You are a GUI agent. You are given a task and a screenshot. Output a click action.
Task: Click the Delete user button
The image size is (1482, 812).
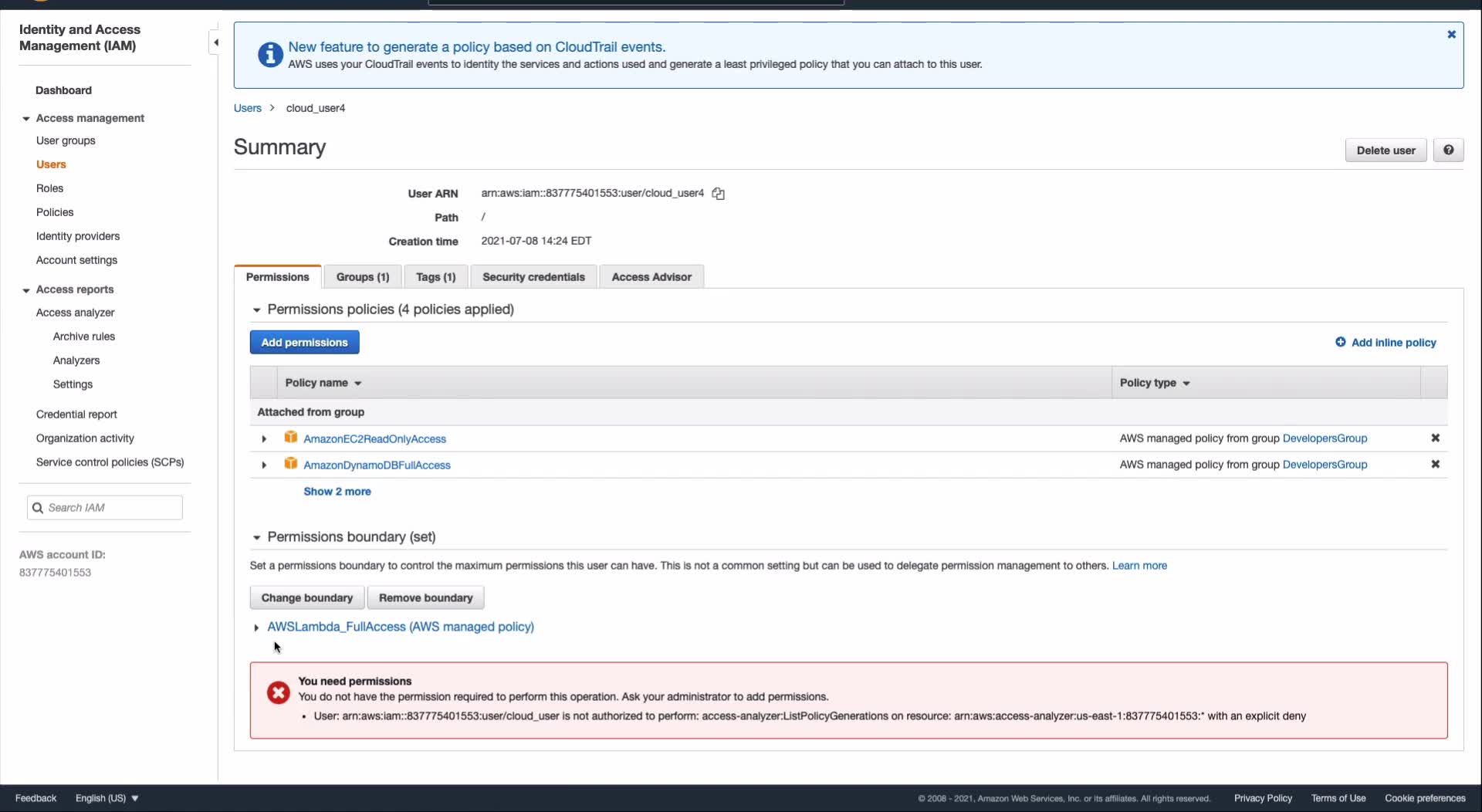[1386, 151]
